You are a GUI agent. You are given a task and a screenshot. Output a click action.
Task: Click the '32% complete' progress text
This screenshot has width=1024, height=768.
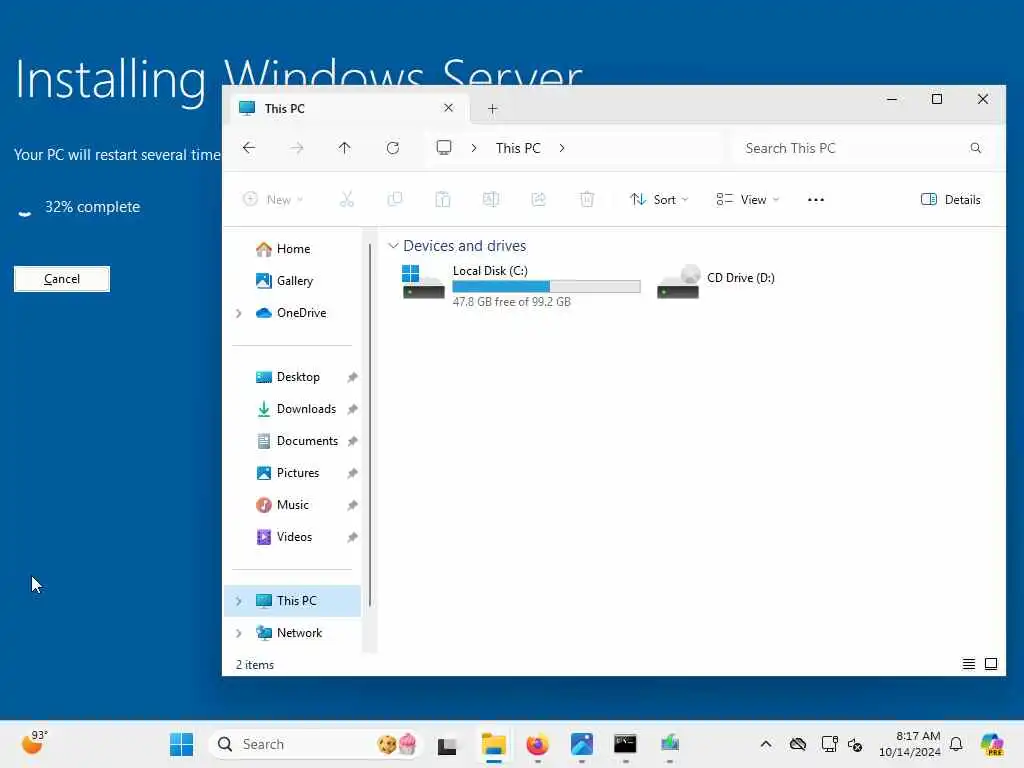point(92,207)
